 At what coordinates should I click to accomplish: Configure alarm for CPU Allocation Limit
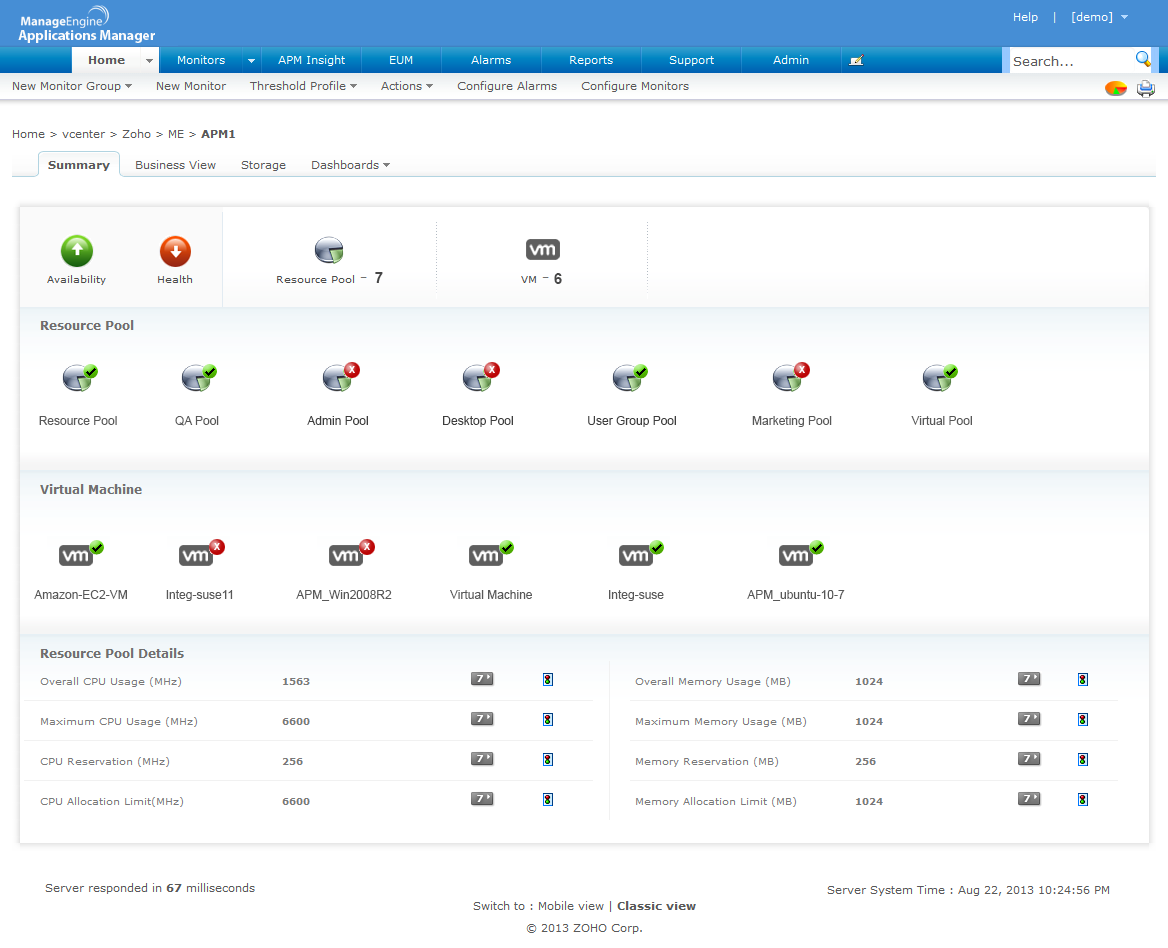[548, 799]
